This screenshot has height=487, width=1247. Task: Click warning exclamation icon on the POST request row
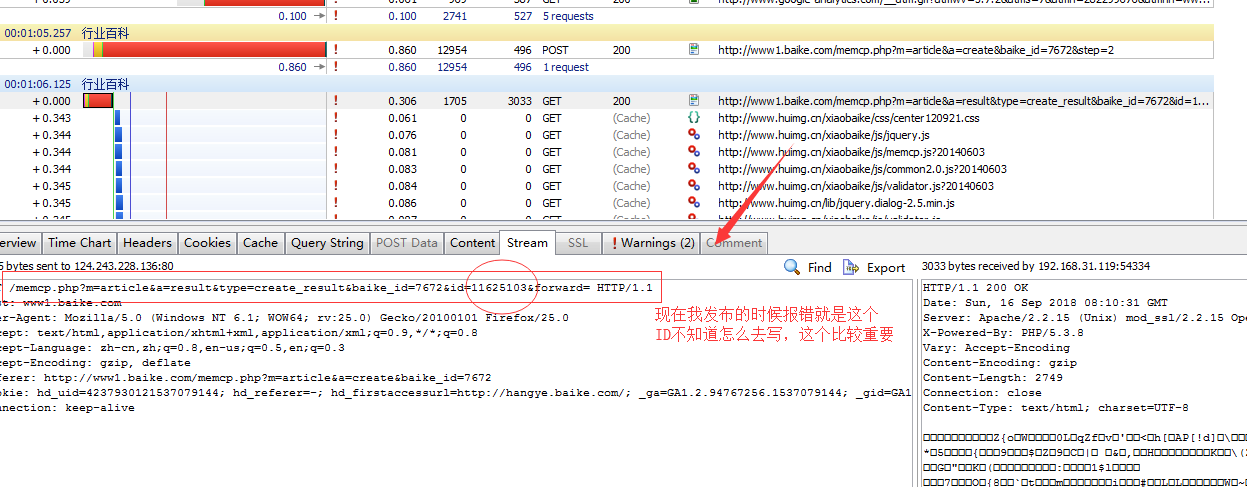(x=335, y=49)
